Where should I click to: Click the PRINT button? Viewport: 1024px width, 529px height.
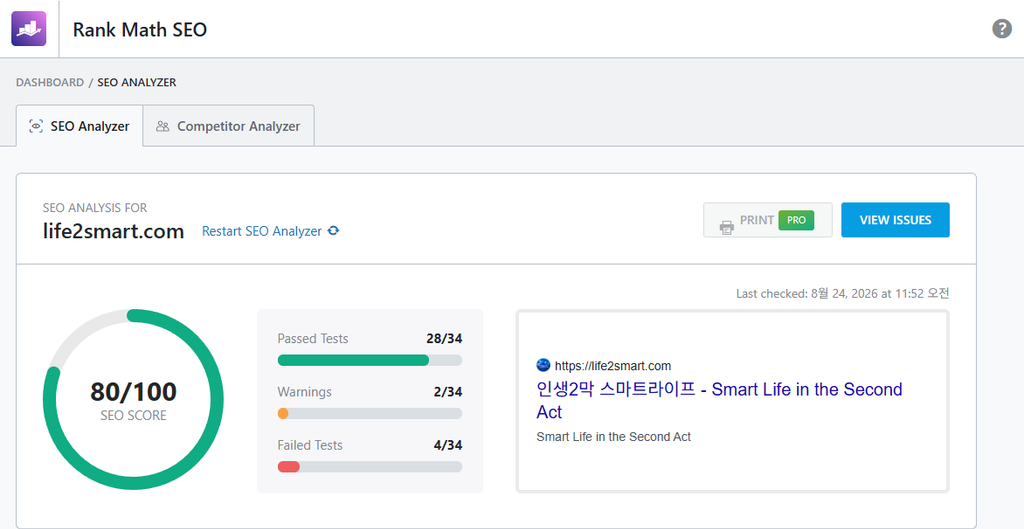[768, 220]
